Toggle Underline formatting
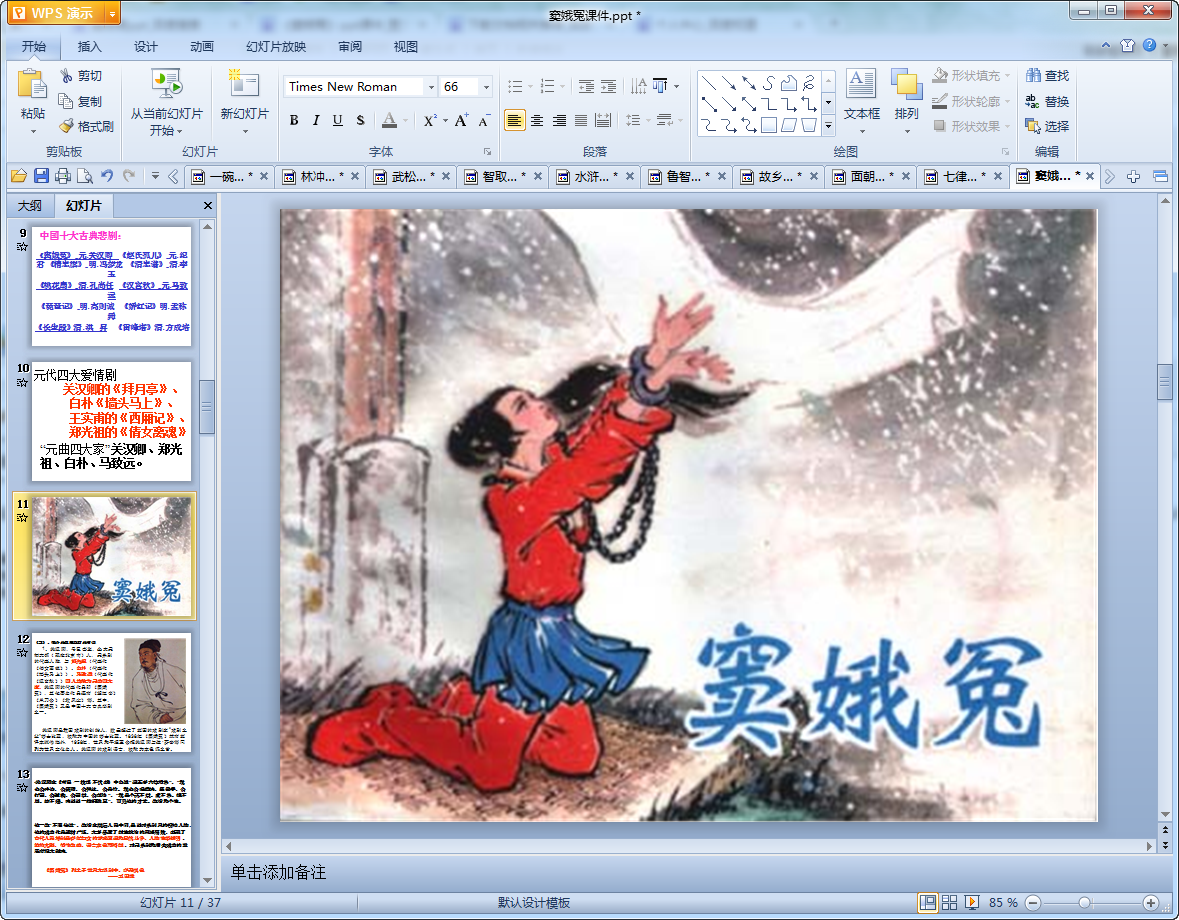This screenshot has width=1179, height=920. pyautogui.click(x=338, y=120)
